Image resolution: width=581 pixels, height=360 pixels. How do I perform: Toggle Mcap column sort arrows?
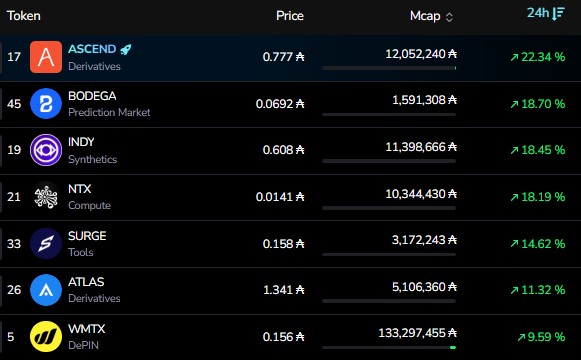click(449, 17)
